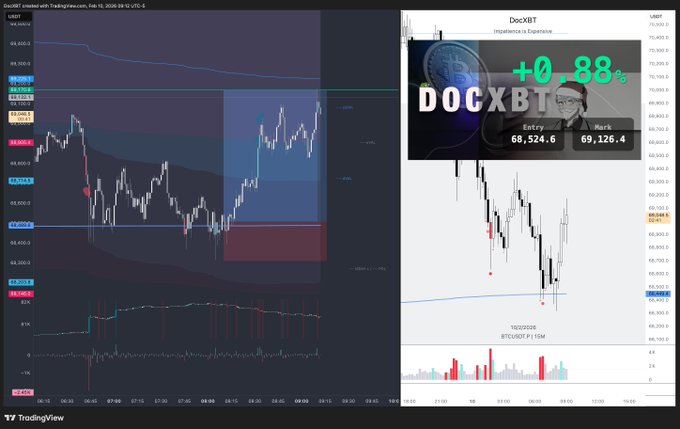The height and width of the screenshot is (429, 680).
Task: Click the 21:00 label on the white chart time axis
Action: (x=441, y=401)
